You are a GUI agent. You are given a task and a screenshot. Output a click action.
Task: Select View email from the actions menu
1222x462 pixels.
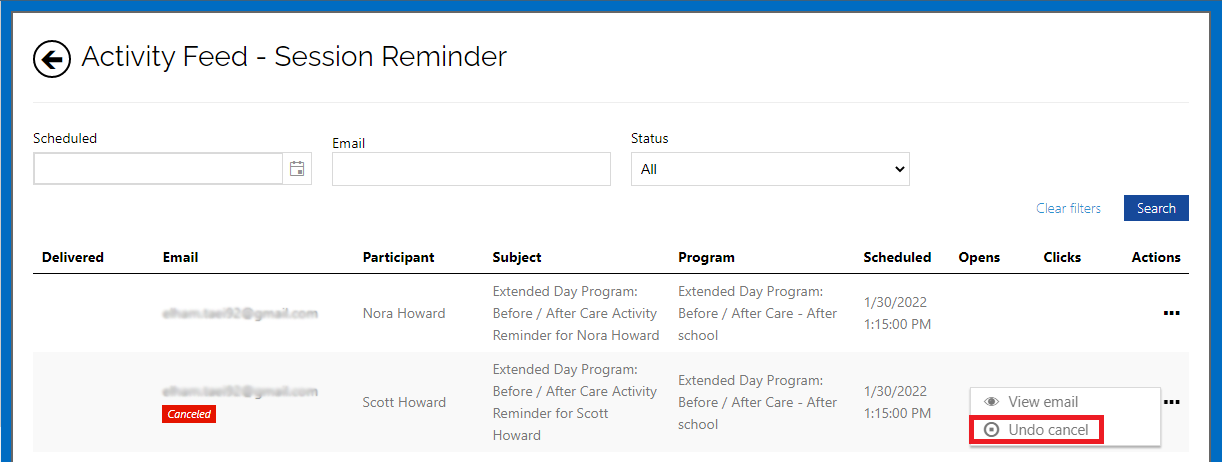coord(1043,402)
